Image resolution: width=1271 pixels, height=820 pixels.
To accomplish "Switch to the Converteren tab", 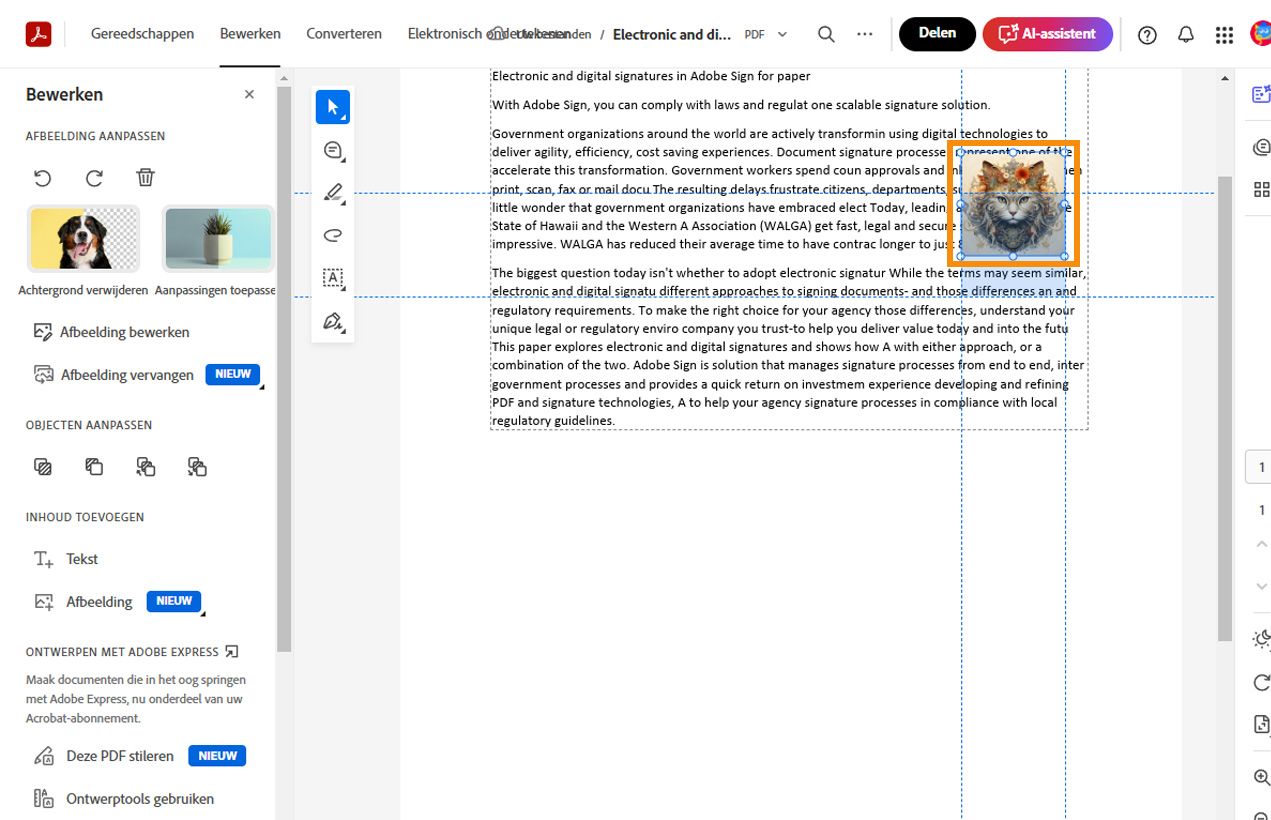I will (x=343, y=33).
